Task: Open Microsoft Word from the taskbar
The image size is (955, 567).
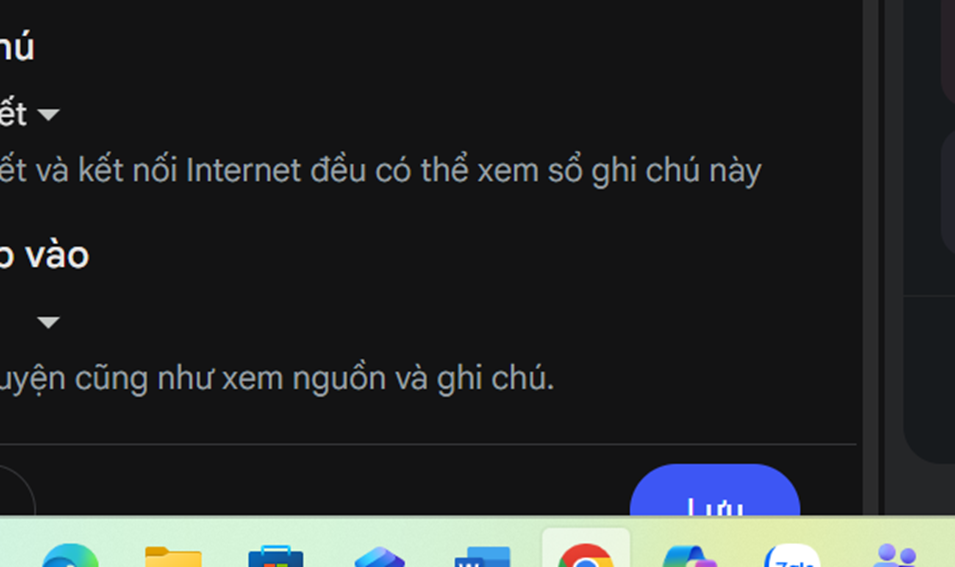Action: point(482,557)
